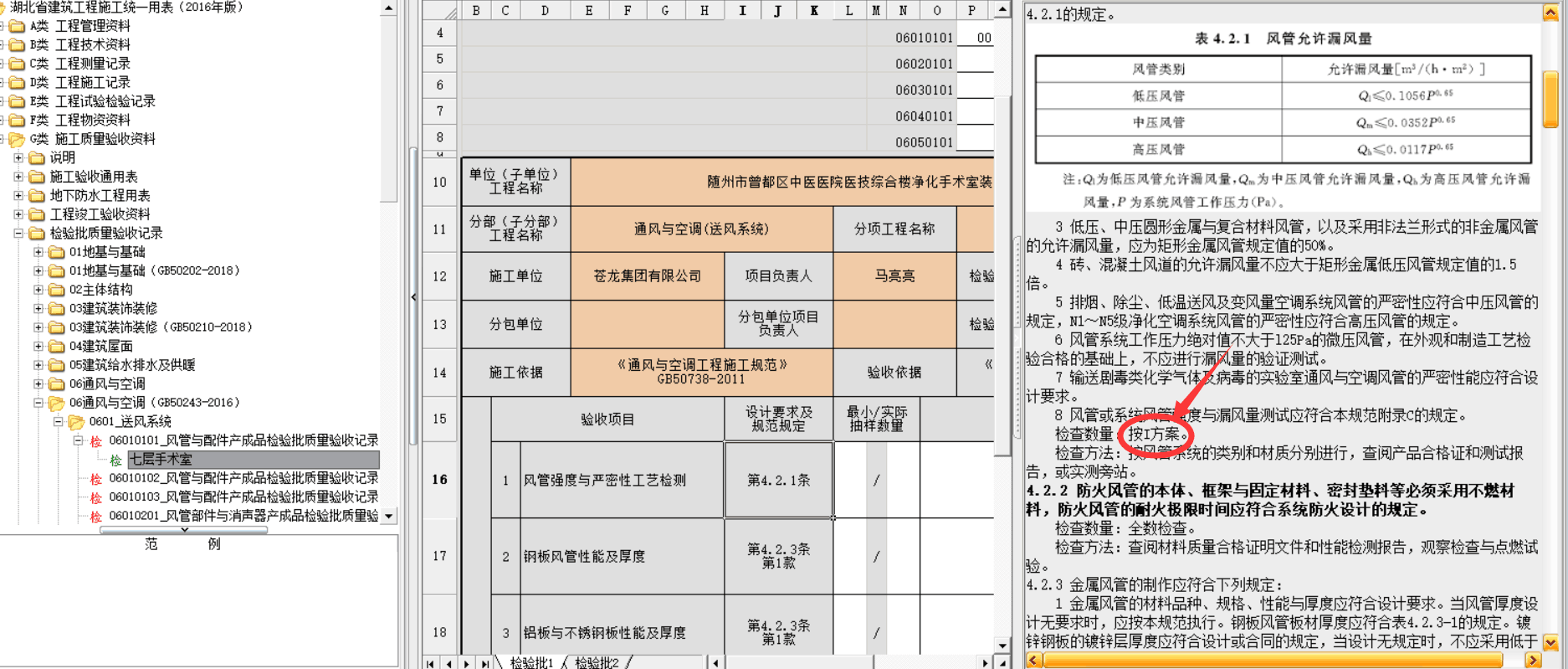The image size is (1568, 669).
Task: Expand the 05建筑给水排水及供暖 node
Action: (x=38, y=365)
